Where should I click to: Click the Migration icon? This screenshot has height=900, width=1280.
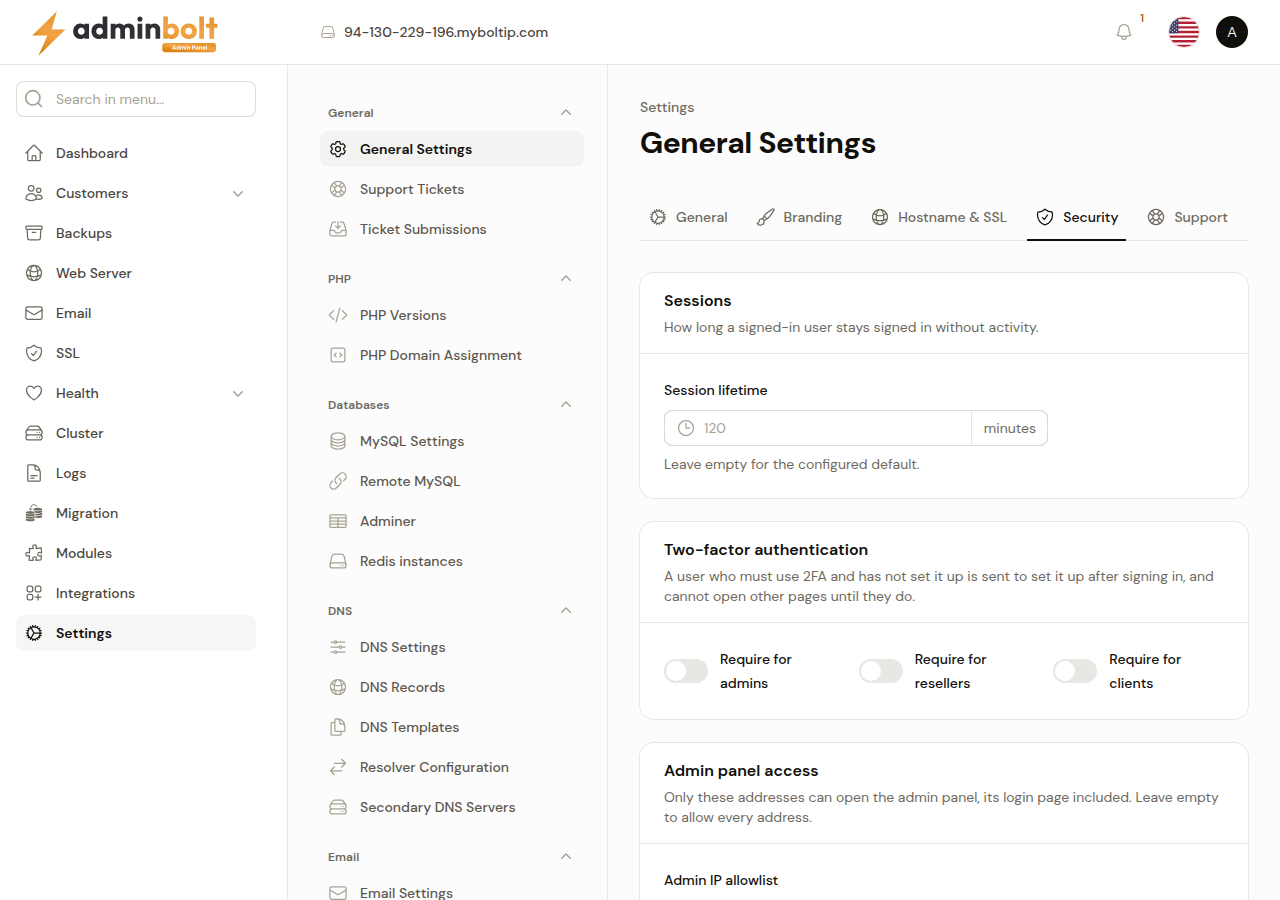(34, 513)
